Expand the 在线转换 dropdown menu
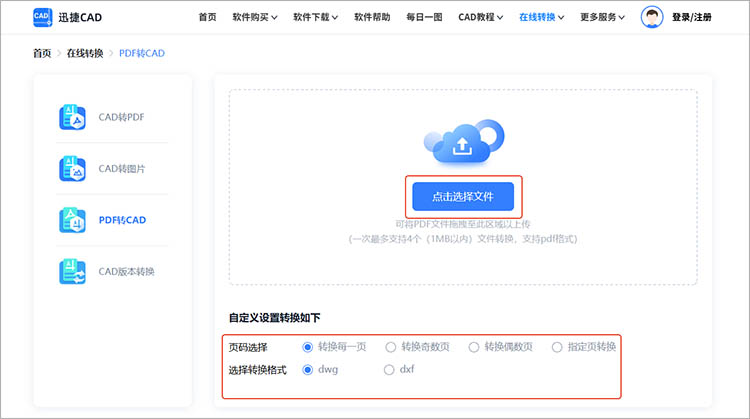This screenshot has width=750, height=419. pos(542,17)
